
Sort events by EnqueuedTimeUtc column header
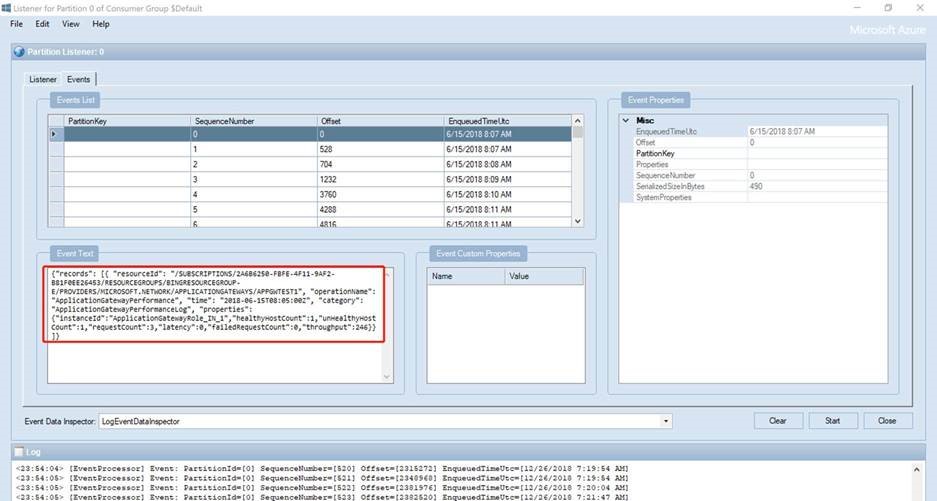[x=479, y=121]
